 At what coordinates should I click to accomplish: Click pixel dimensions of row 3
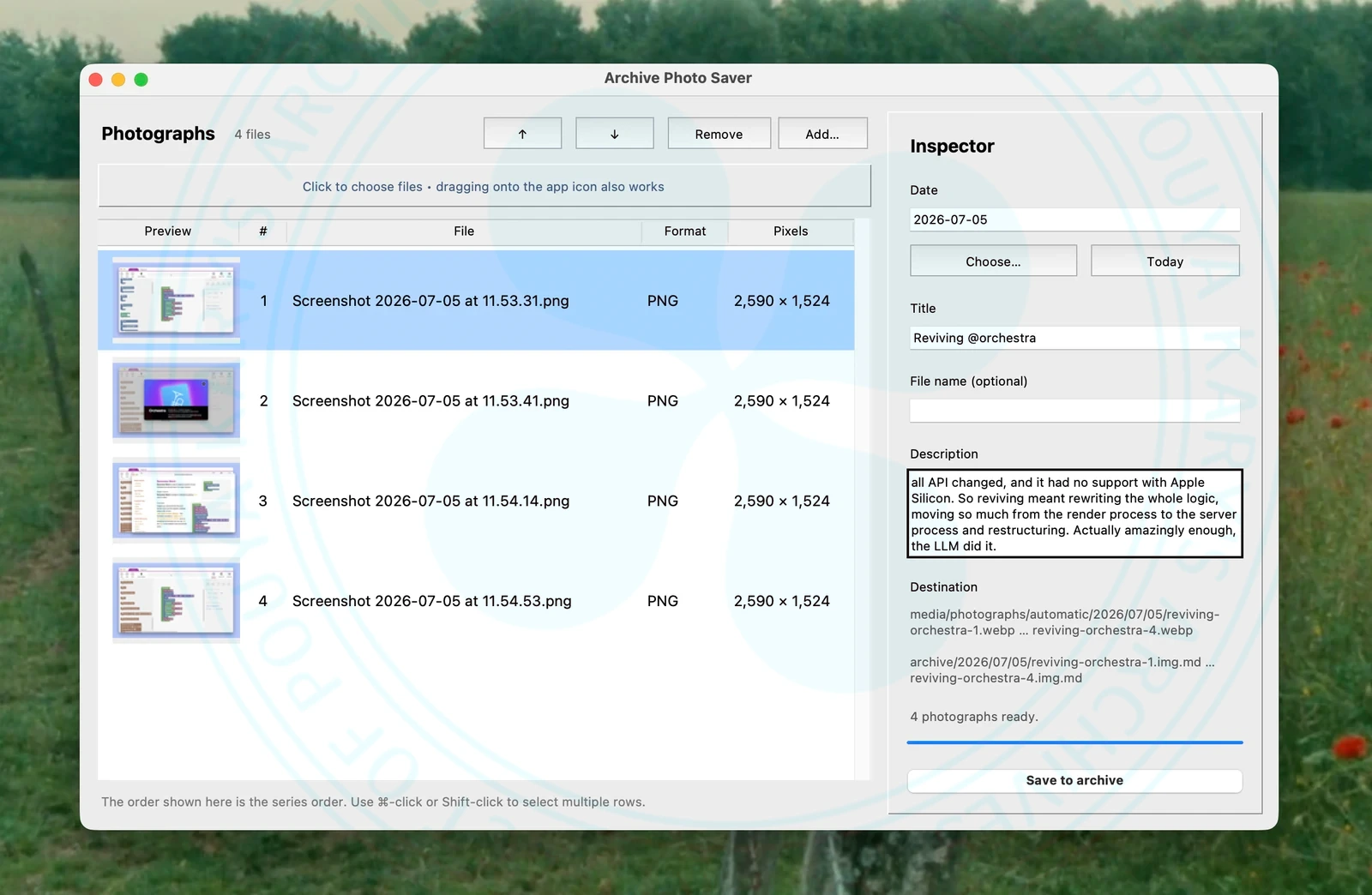[x=782, y=502]
